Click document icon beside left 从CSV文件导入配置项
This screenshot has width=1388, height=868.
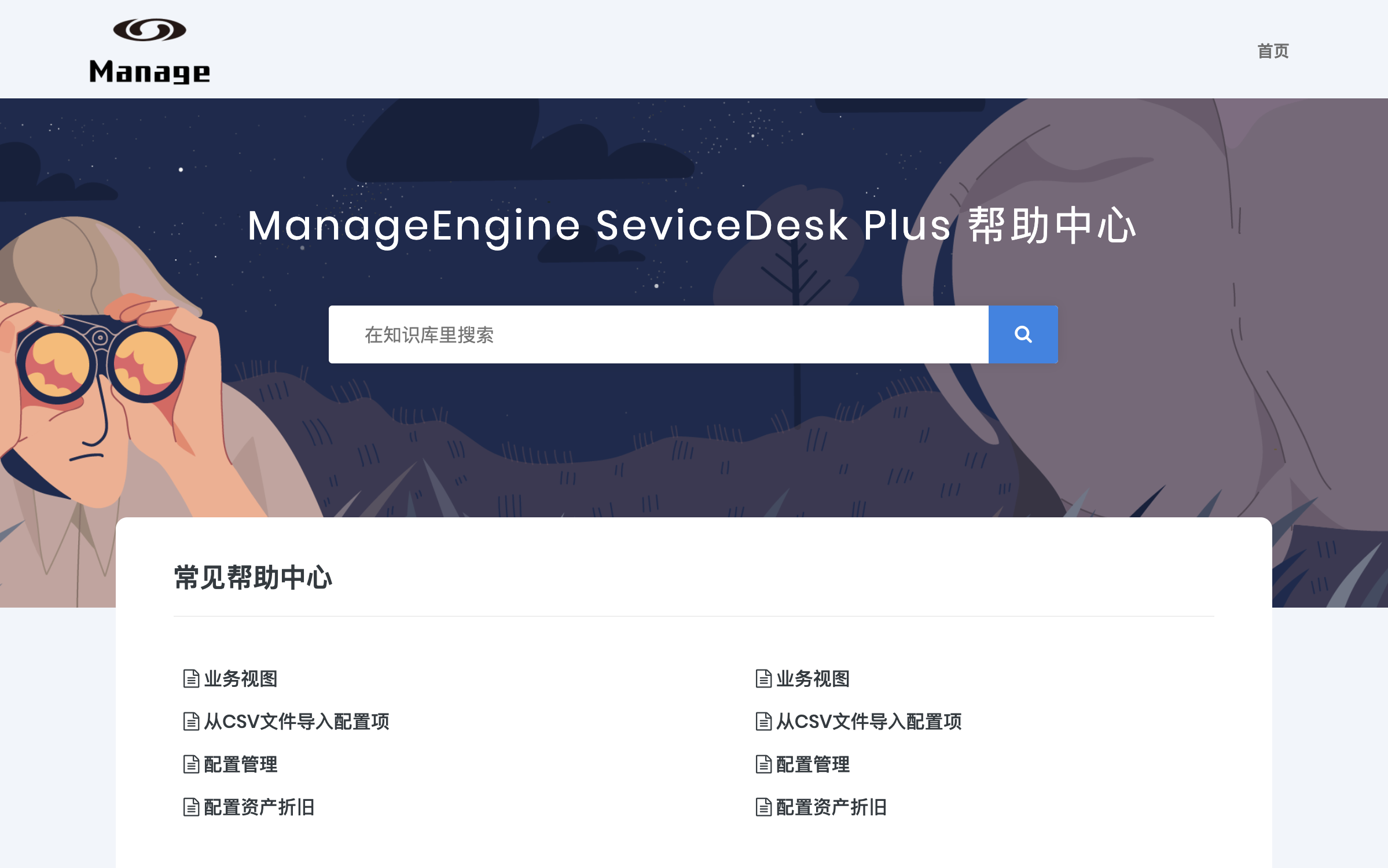(191, 722)
